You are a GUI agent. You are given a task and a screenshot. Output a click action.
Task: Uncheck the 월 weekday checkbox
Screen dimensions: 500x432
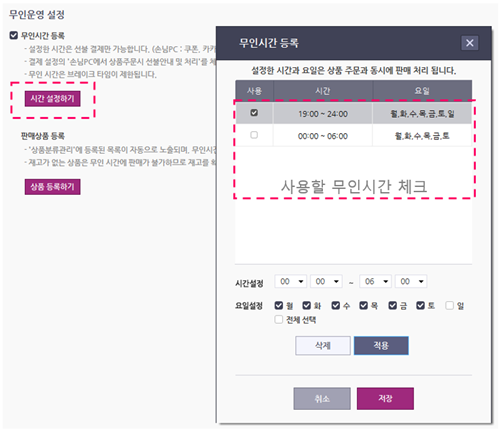[x=279, y=305]
